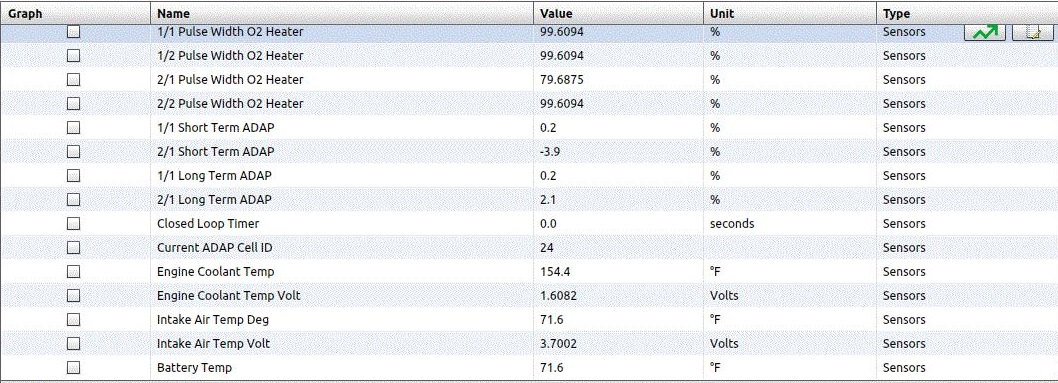Click the edit note icon in first row
This screenshot has width=1058, height=383.
1033,32
